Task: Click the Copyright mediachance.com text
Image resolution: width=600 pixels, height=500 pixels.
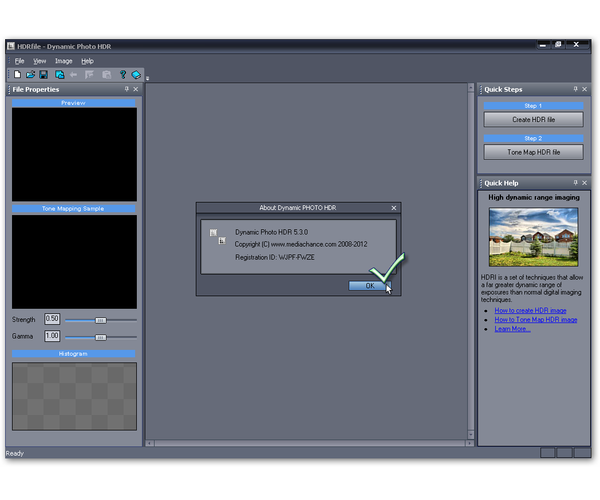Action: pyautogui.click(x=301, y=244)
